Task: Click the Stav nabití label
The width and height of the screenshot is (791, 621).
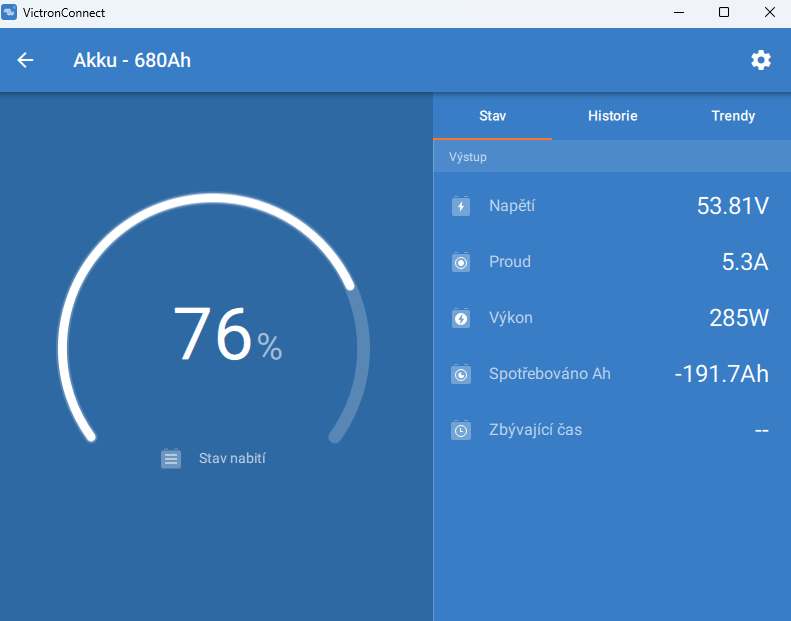Action: [x=232, y=458]
